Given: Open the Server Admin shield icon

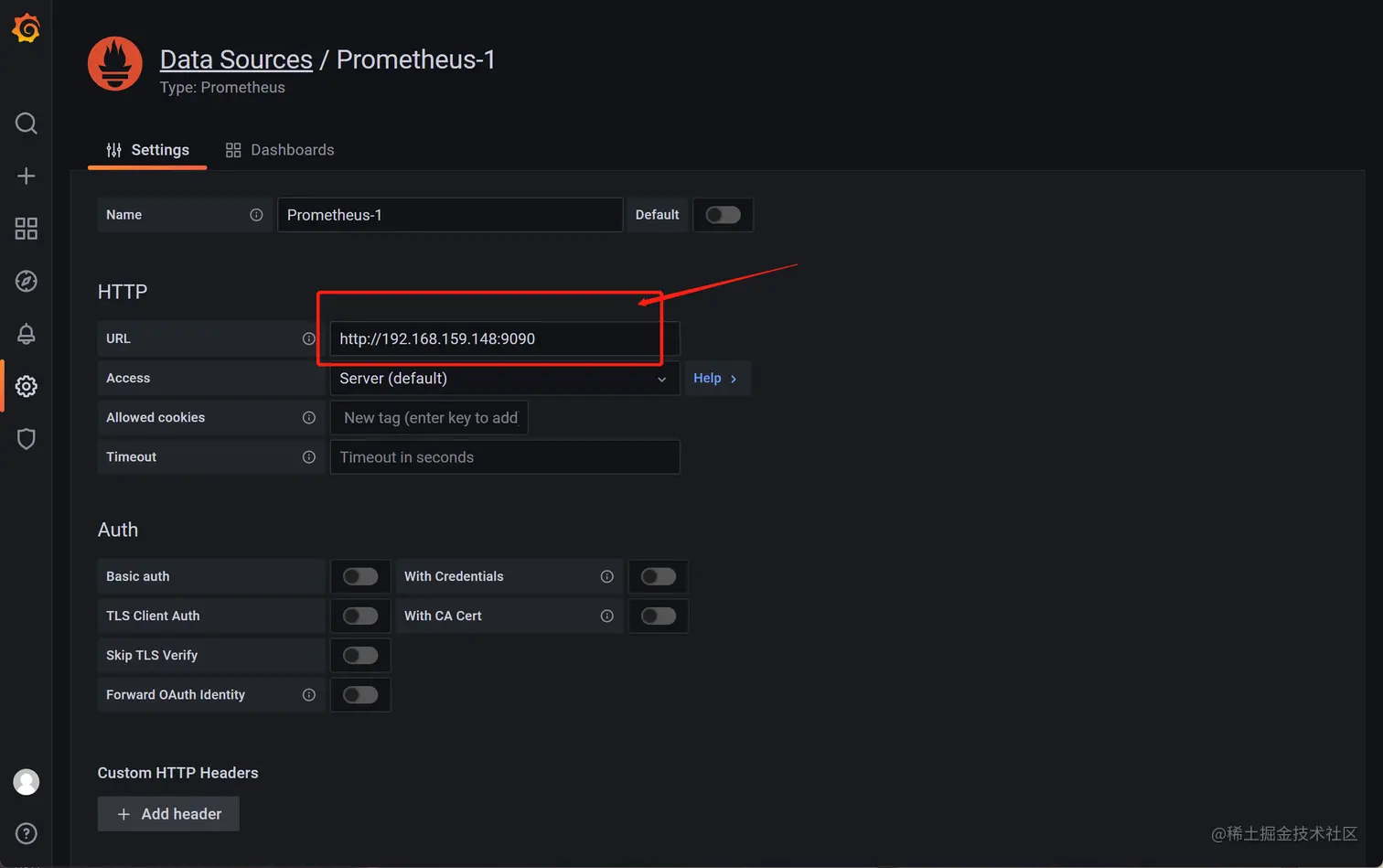Looking at the screenshot, I should [26, 439].
